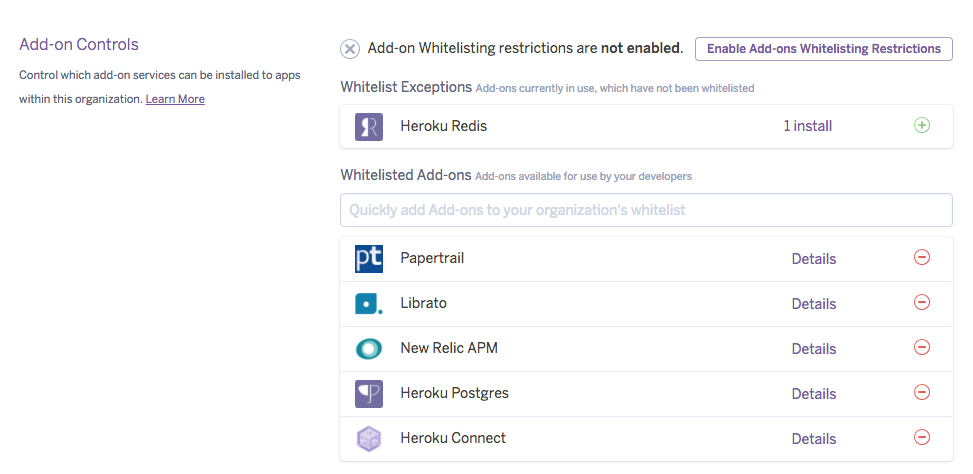The image size is (973, 474).
Task: Click the Heroku Postgres logo icon
Action: 369,394
